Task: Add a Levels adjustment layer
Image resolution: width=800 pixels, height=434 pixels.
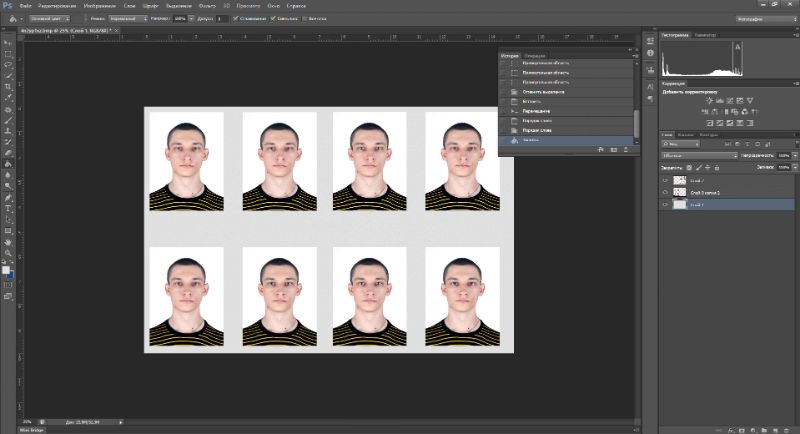Action: 719,100
